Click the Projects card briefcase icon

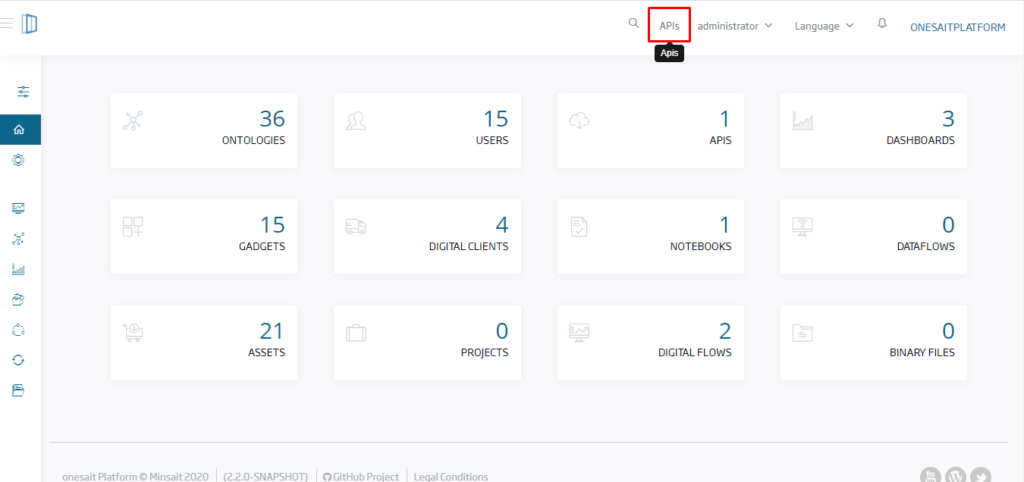tap(357, 333)
